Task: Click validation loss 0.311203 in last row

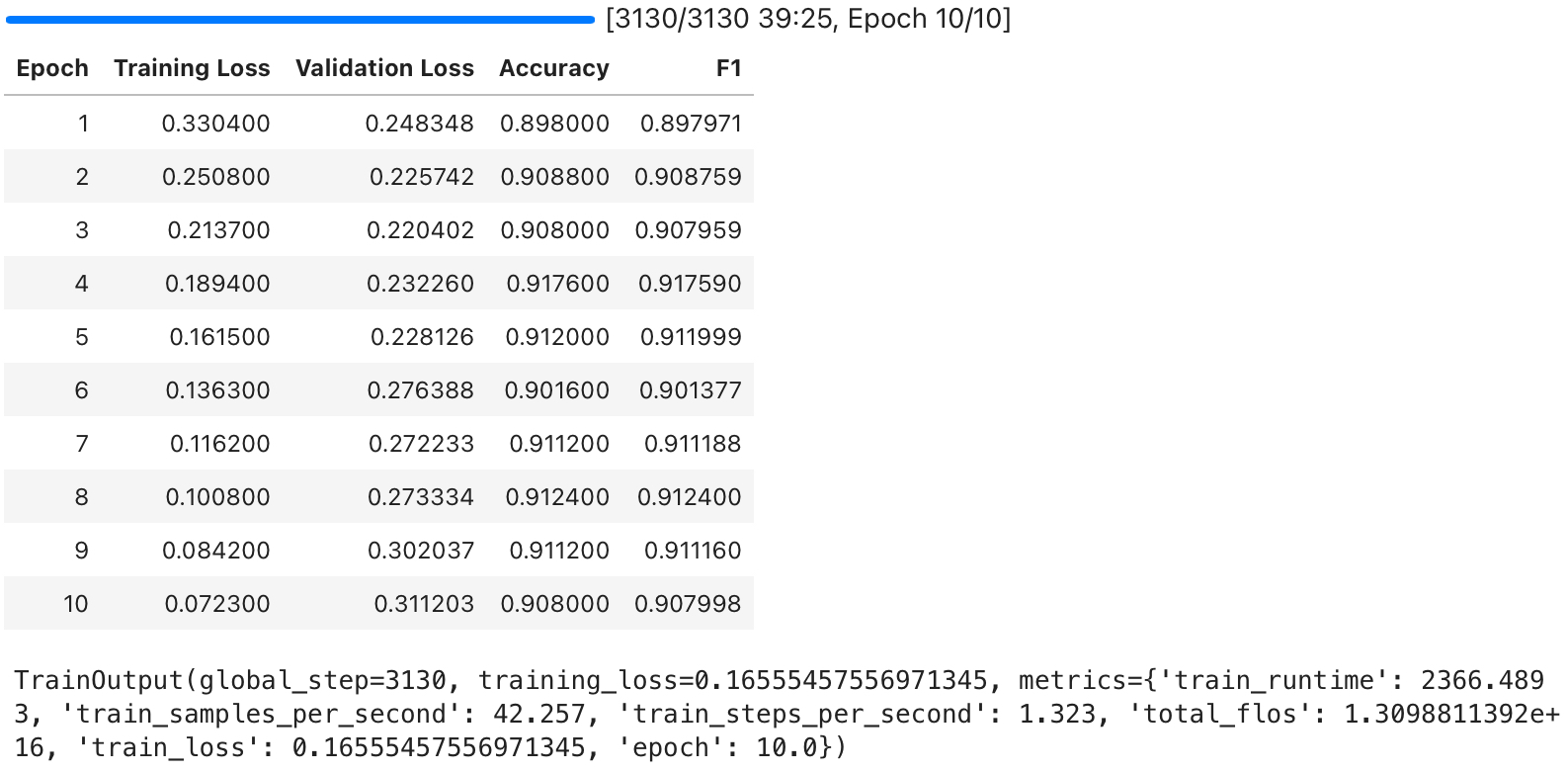Action: click(x=423, y=604)
